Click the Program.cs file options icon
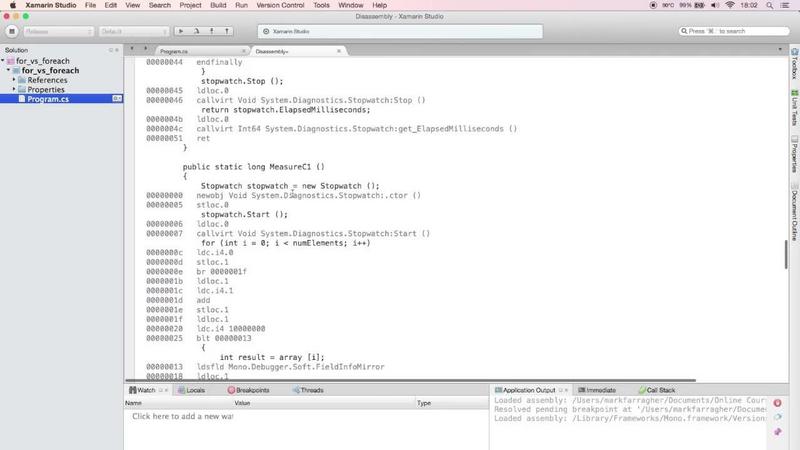This screenshot has height=450, width=800. (117, 98)
